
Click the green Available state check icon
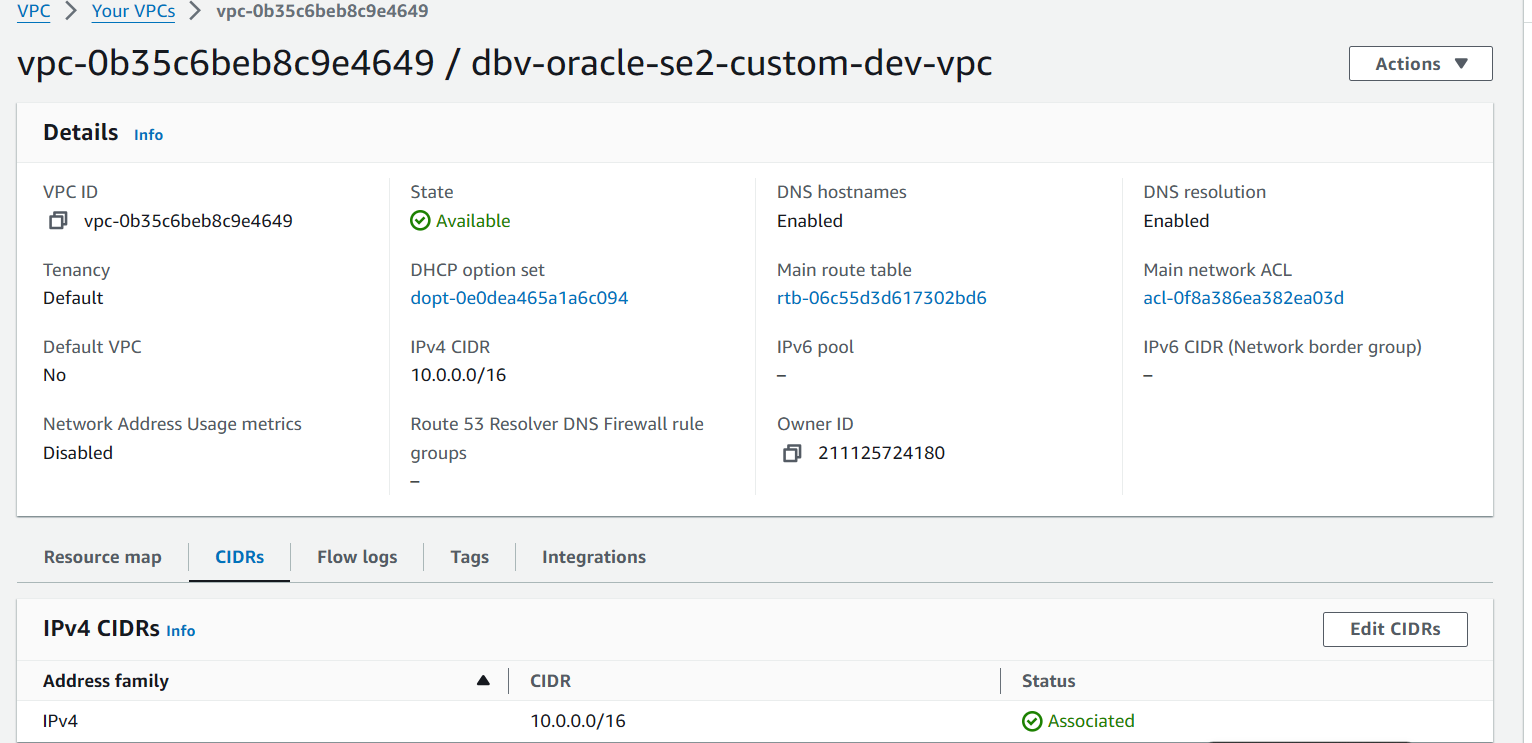point(421,221)
